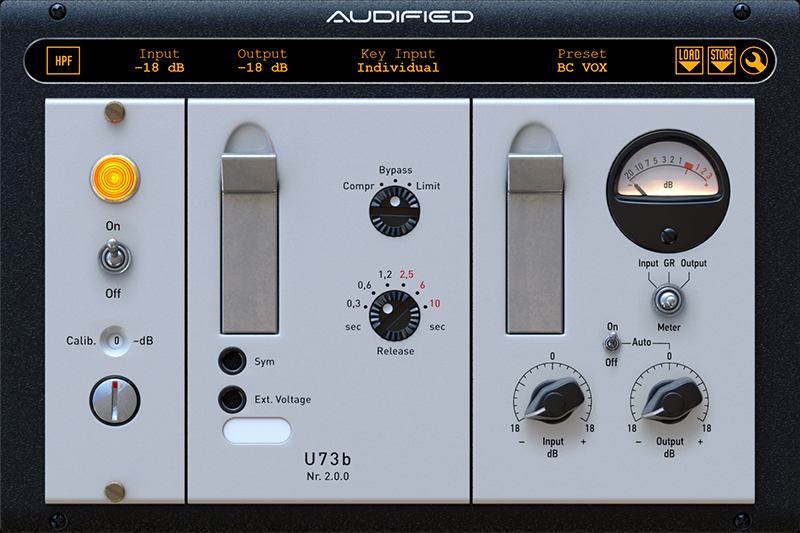Viewport: 800px width, 533px height.
Task: Change Key Input Individual setting
Action: 398,61
